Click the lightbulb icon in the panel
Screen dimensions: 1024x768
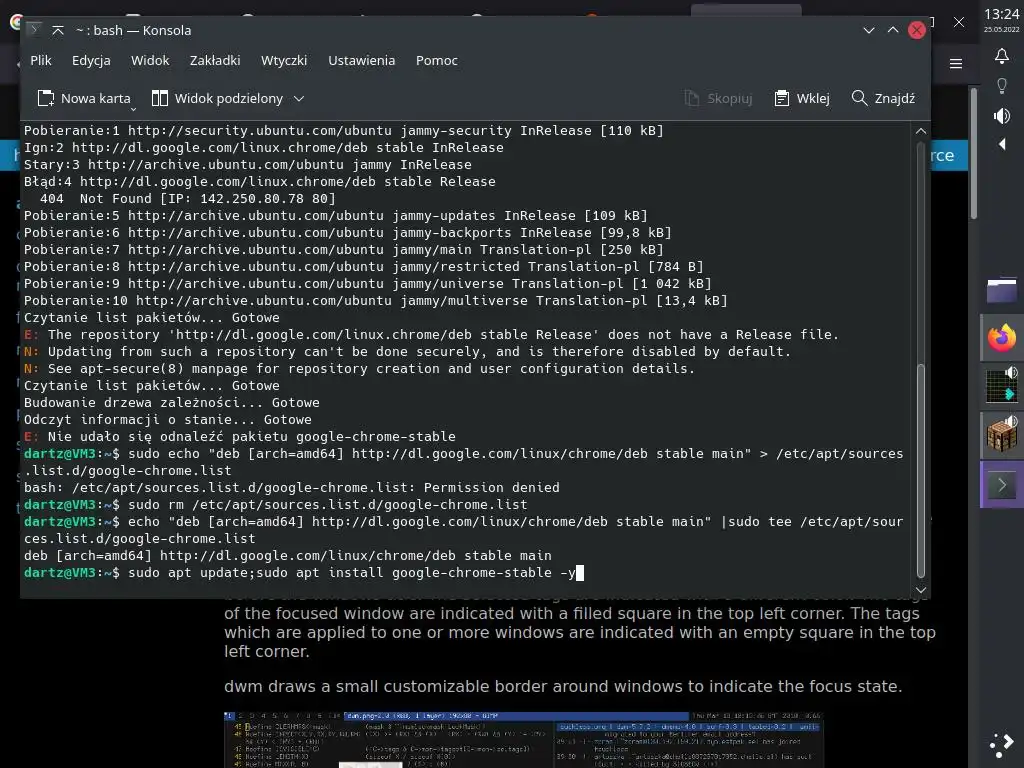[x=1002, y=86]
